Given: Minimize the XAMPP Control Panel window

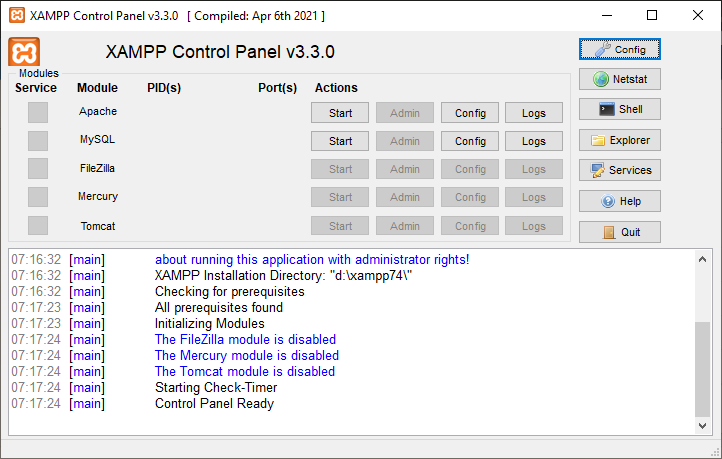Looking at the screenshot, I should click(607, 15).
